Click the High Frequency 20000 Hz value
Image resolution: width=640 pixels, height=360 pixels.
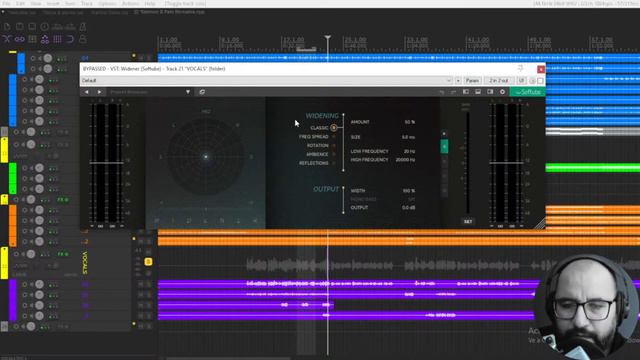[405, 160]
